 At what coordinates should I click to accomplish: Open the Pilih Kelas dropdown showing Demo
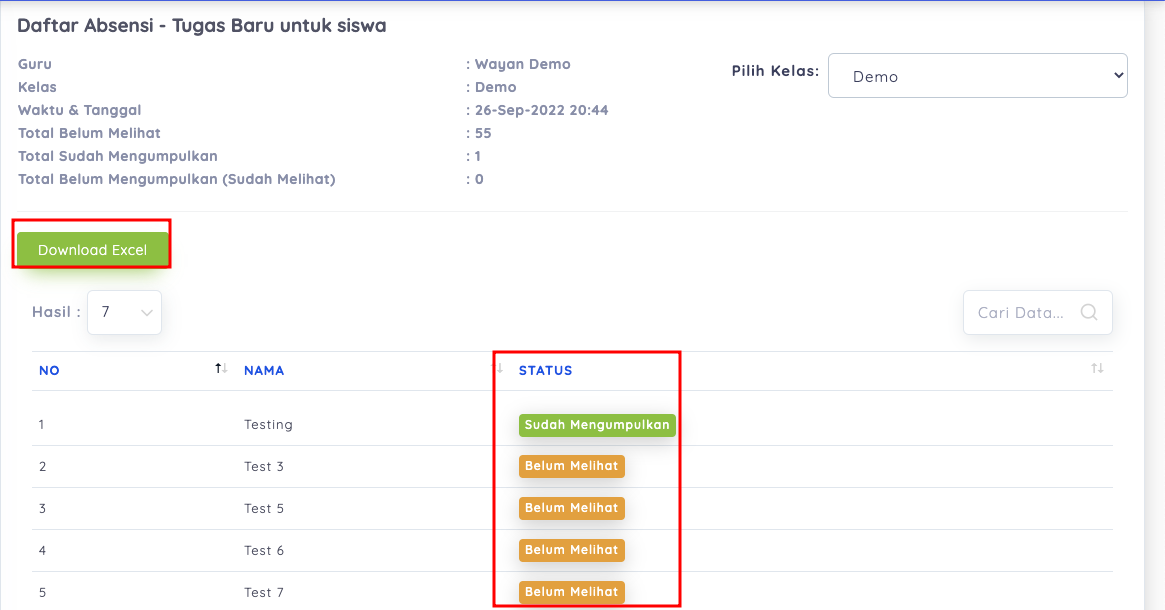[977, 76]
